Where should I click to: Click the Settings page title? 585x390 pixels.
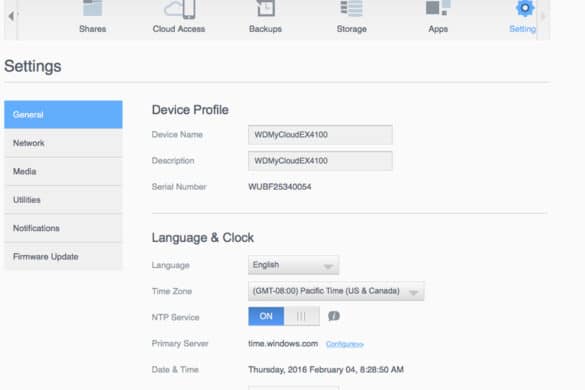coord(33,66)
